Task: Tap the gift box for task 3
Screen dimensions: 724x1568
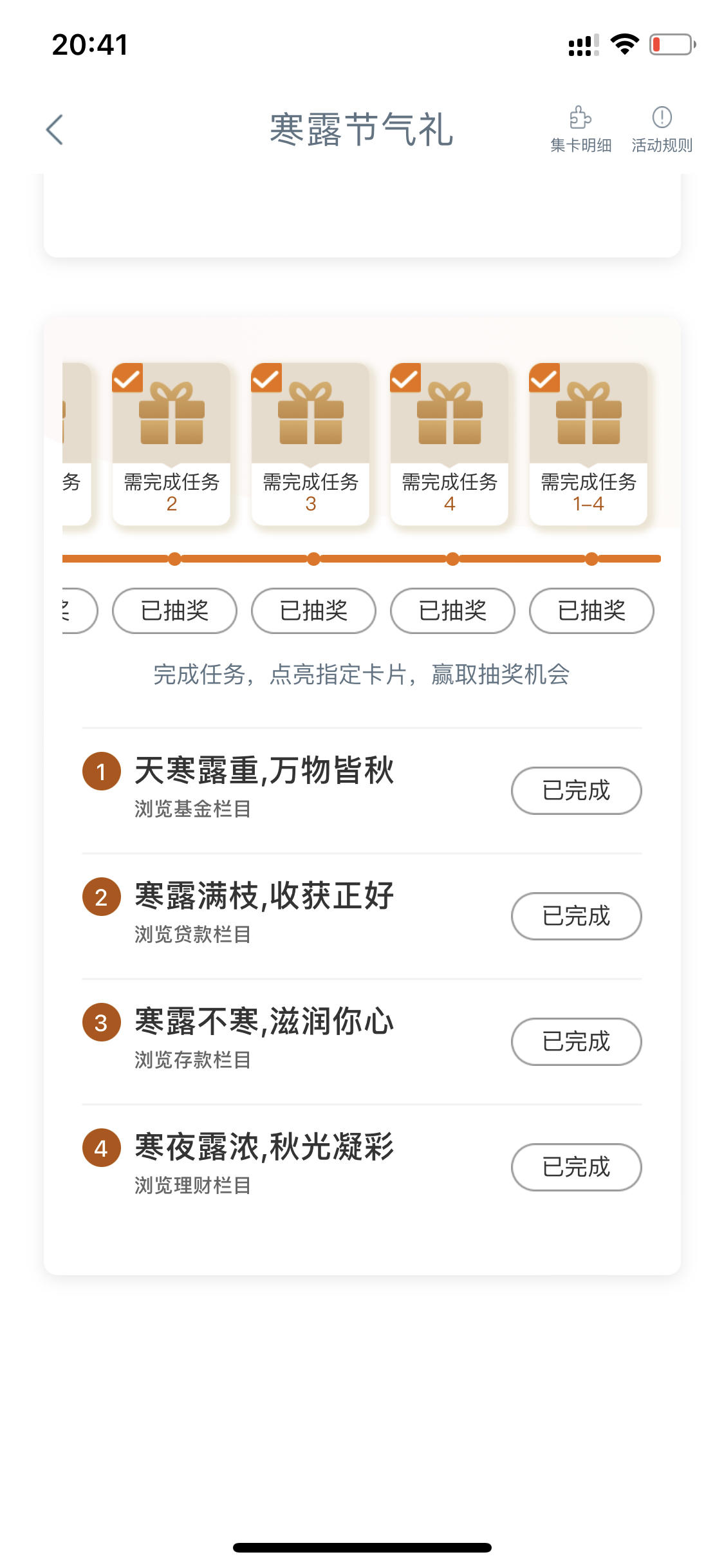Action: (x=311, y=413)
